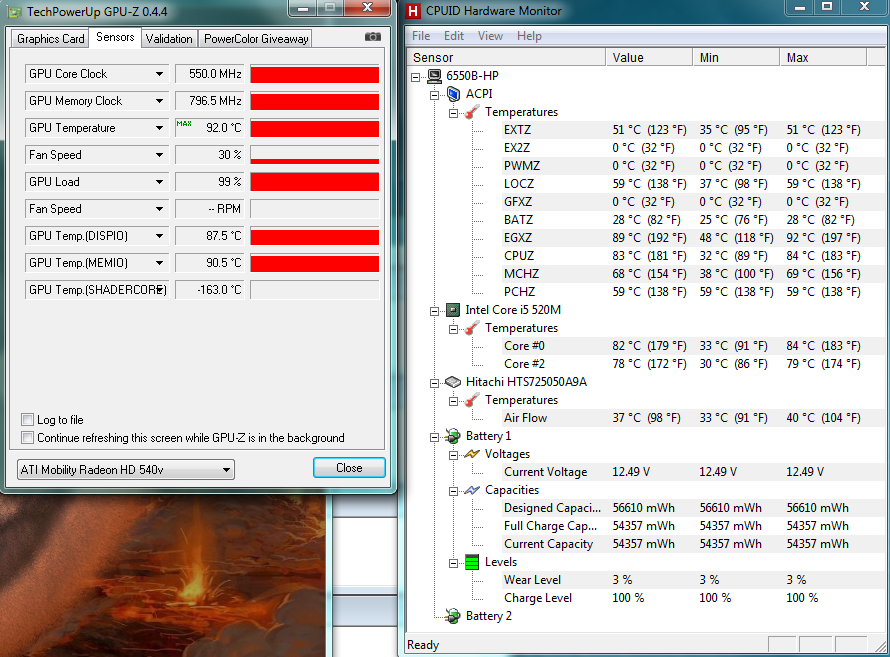
Task: Click the 92.0 °C GPU Temperature value field
Action: pos(209,128)
